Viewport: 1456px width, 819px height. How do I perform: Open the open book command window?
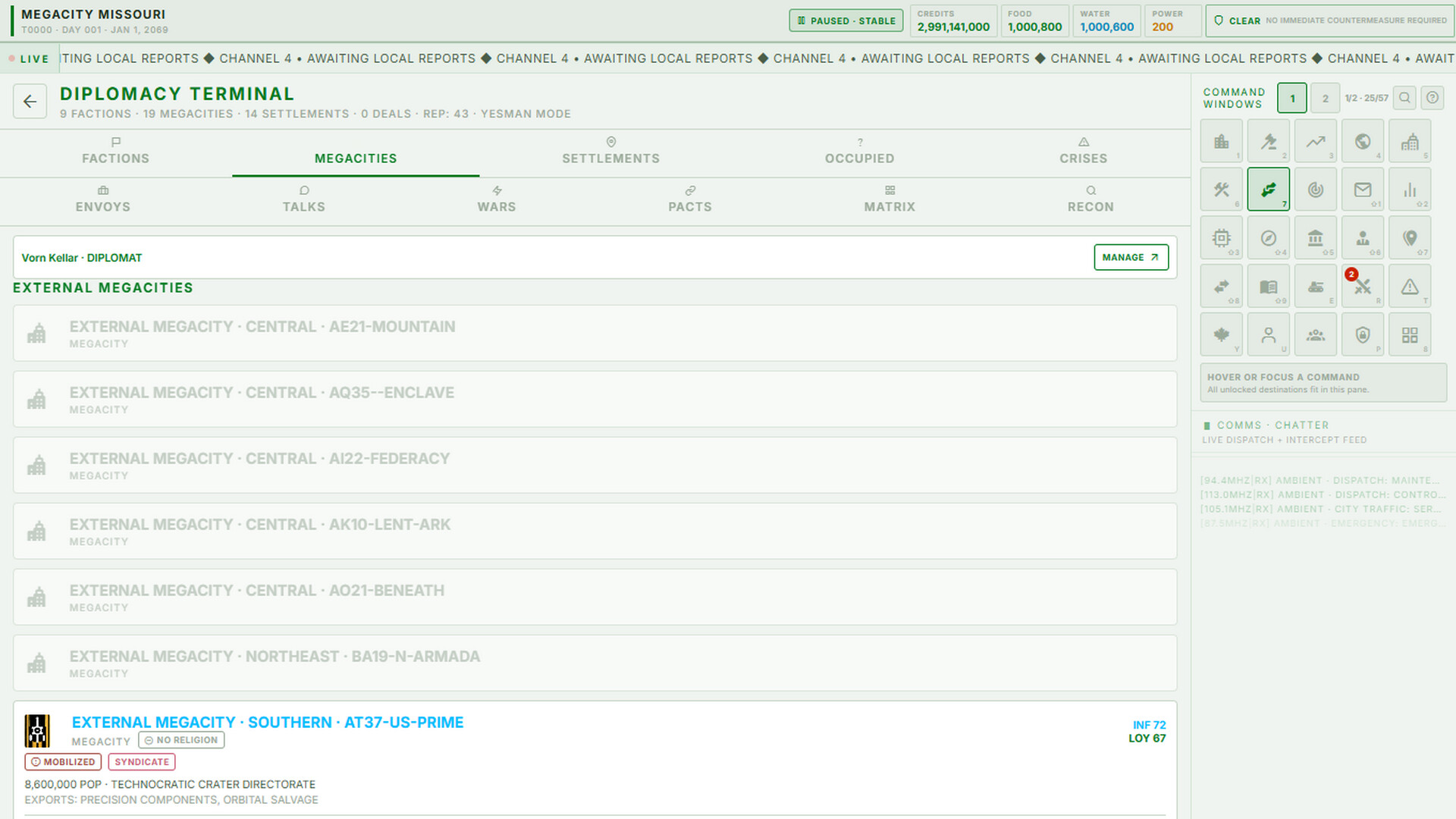tap(1269, 287)
